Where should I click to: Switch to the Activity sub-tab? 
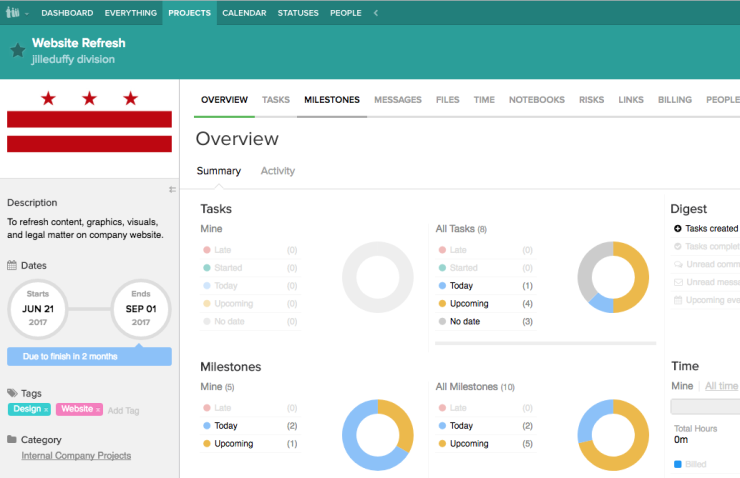pyautogui.click(x=277, y=171)
